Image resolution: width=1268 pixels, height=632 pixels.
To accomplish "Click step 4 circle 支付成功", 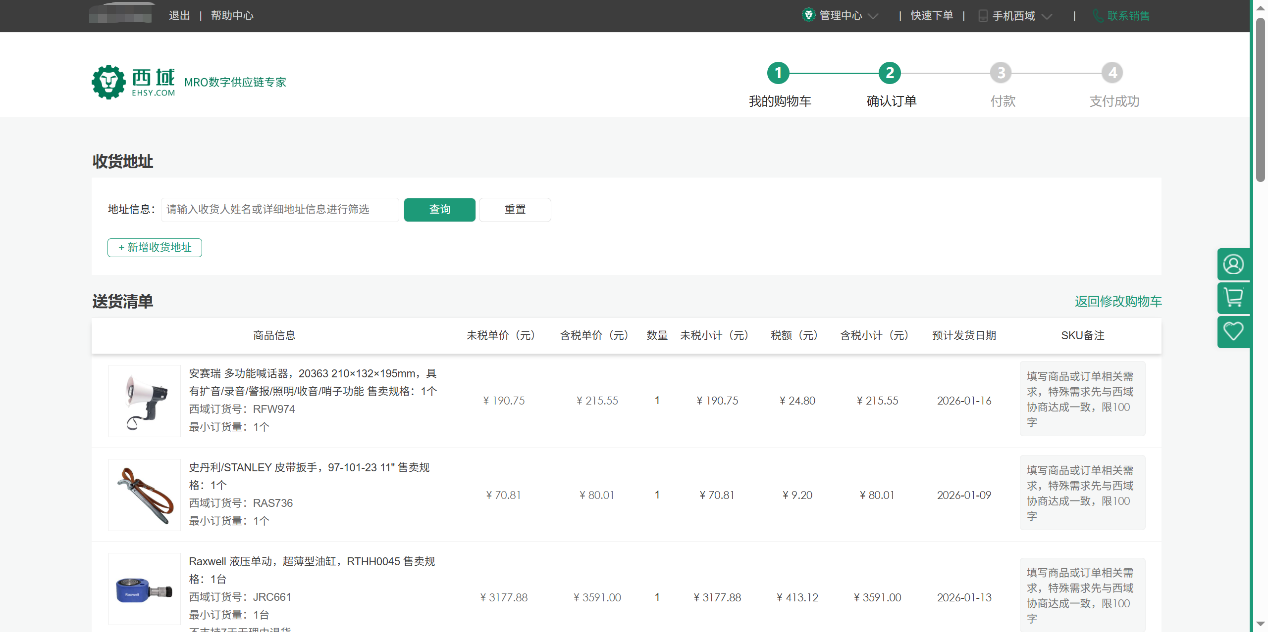I will tap(1113, 73).
